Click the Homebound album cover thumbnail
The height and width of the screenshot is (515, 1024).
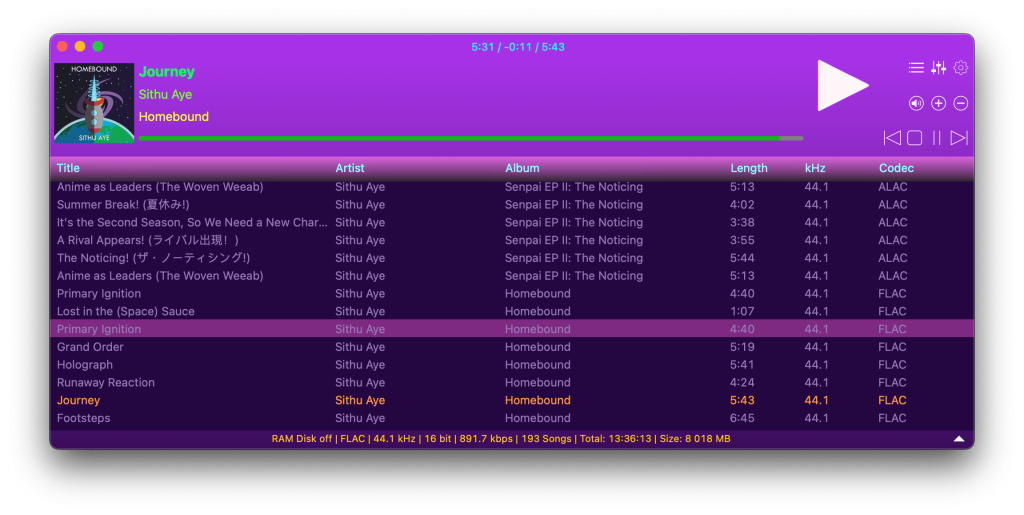pos(94,103)
